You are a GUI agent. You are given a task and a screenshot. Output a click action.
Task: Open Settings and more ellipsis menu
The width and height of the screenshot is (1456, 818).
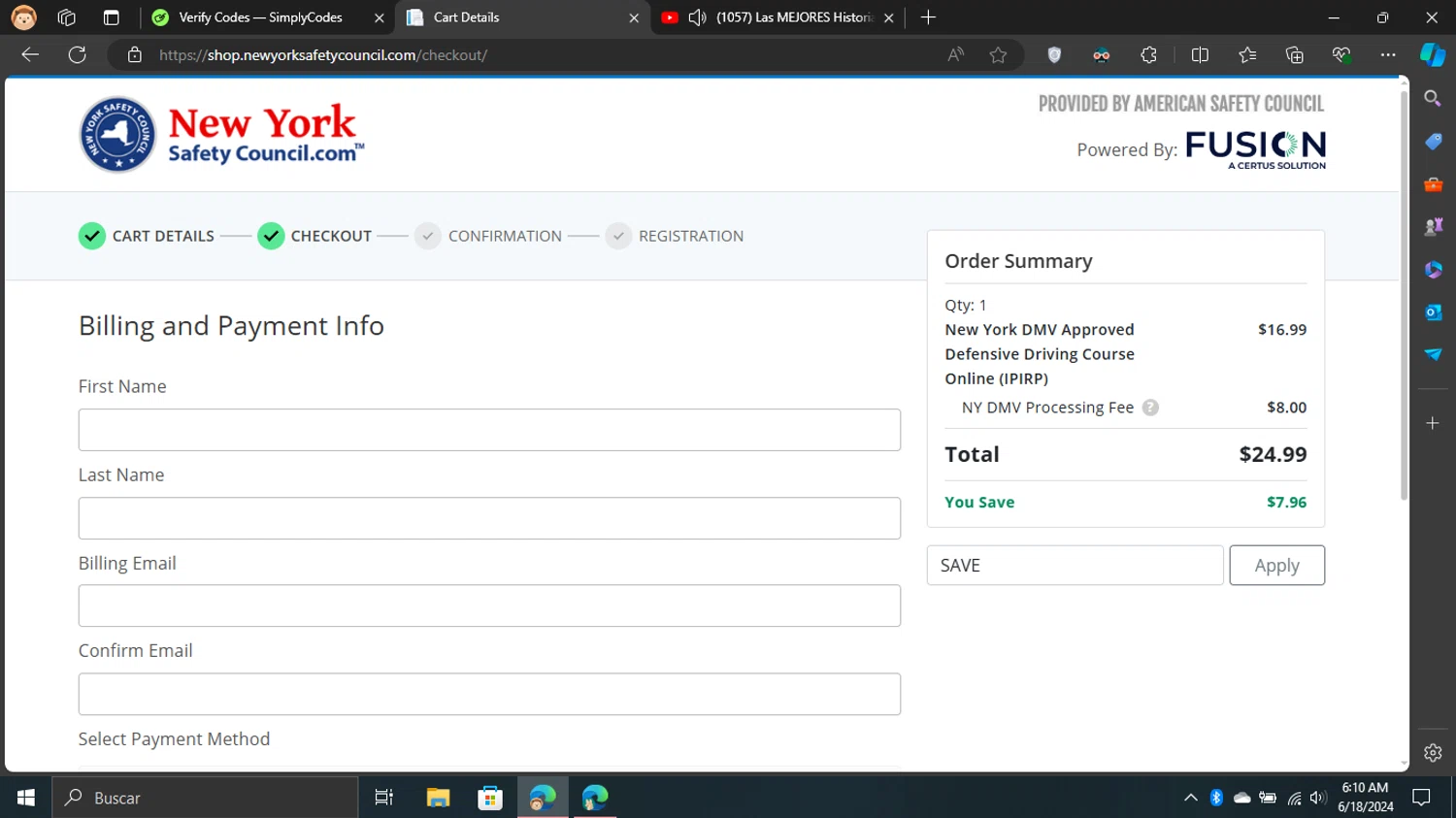[1388, 55]
